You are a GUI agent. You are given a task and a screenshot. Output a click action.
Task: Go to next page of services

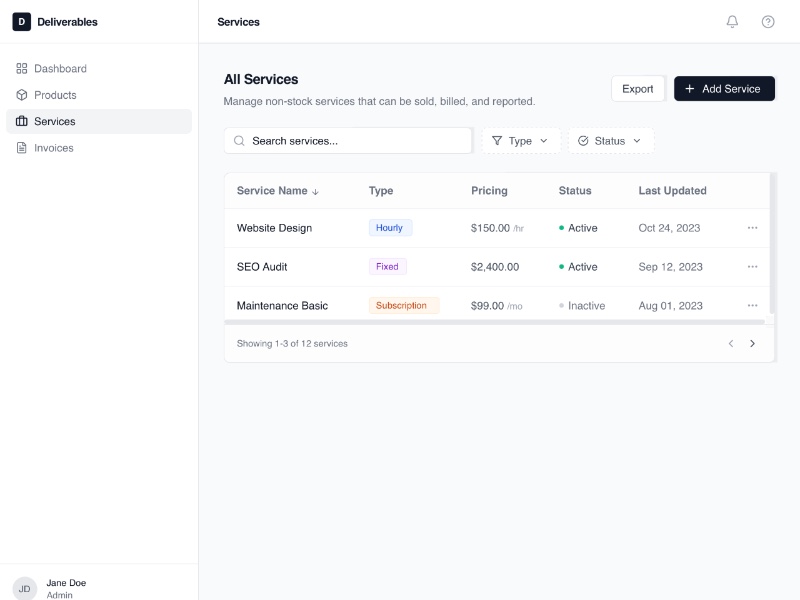pos(753,344)
